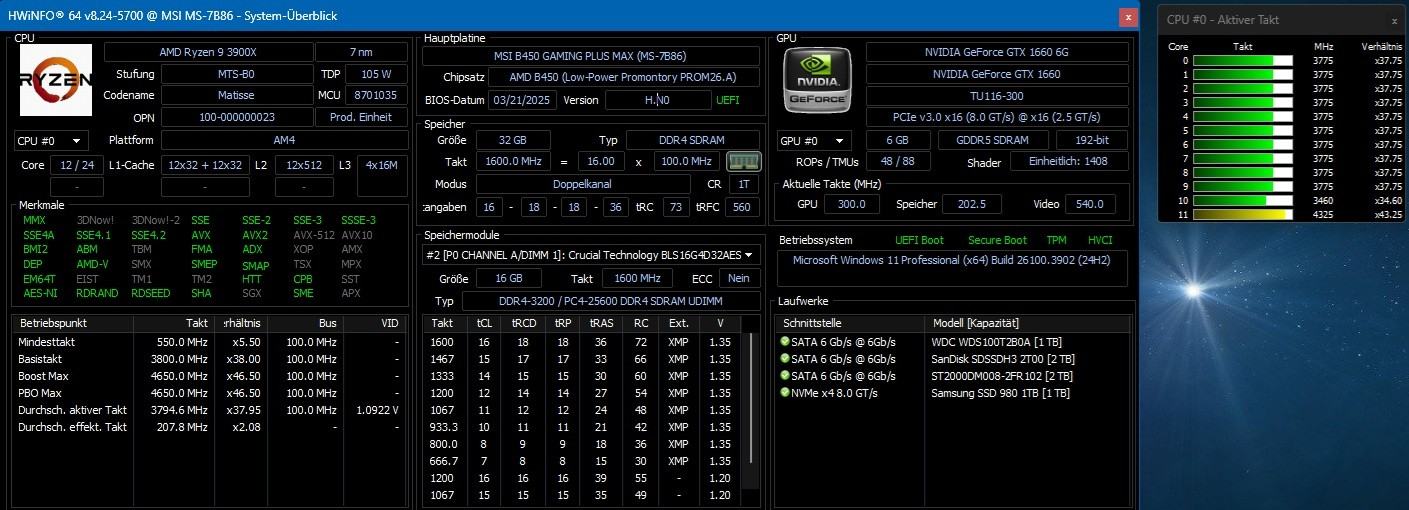Select the Schnittstelle column header
Screen dimensions: 1409x510
(x=852, y=324)
